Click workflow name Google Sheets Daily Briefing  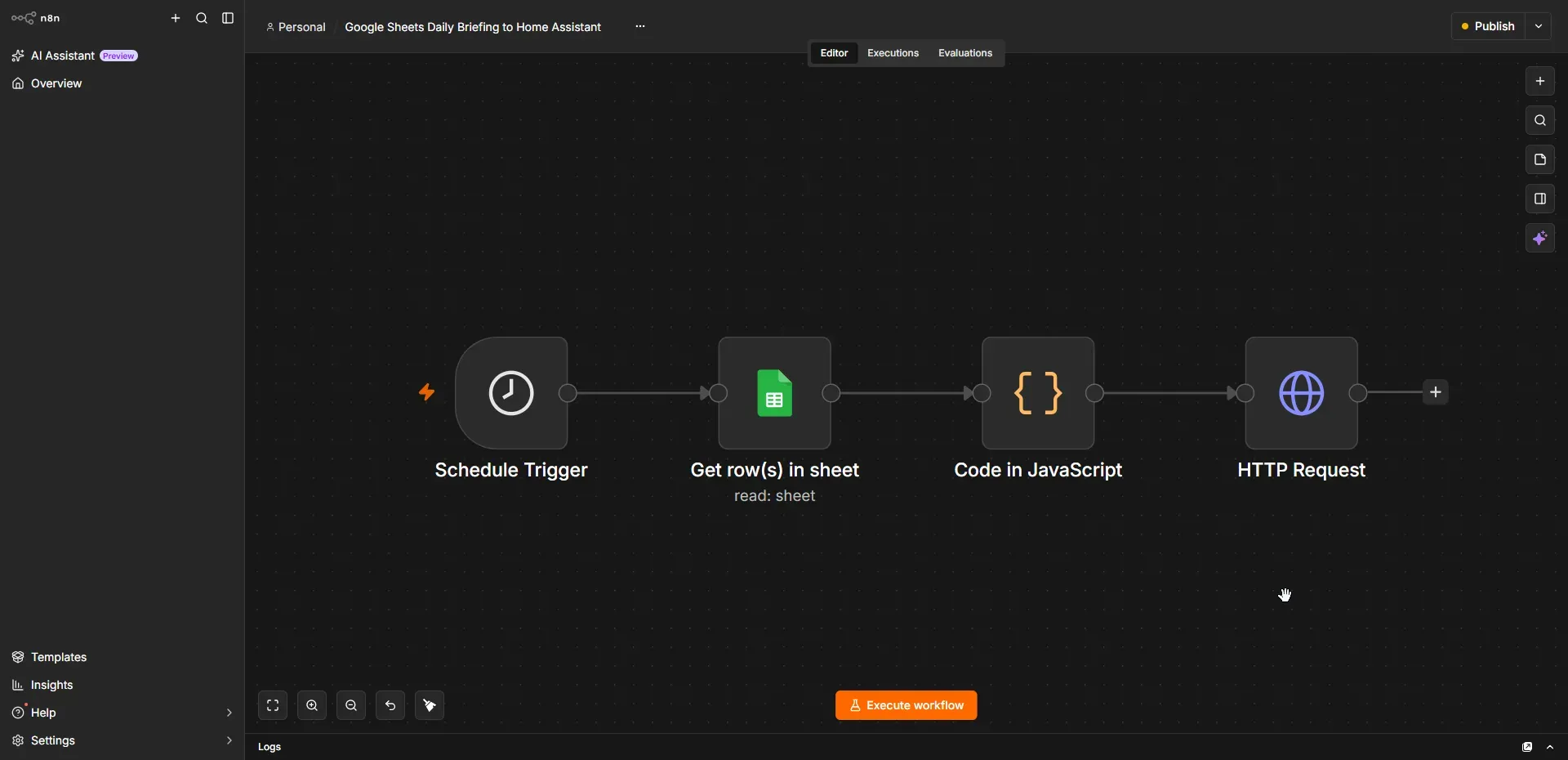click(x=473, y=27)
